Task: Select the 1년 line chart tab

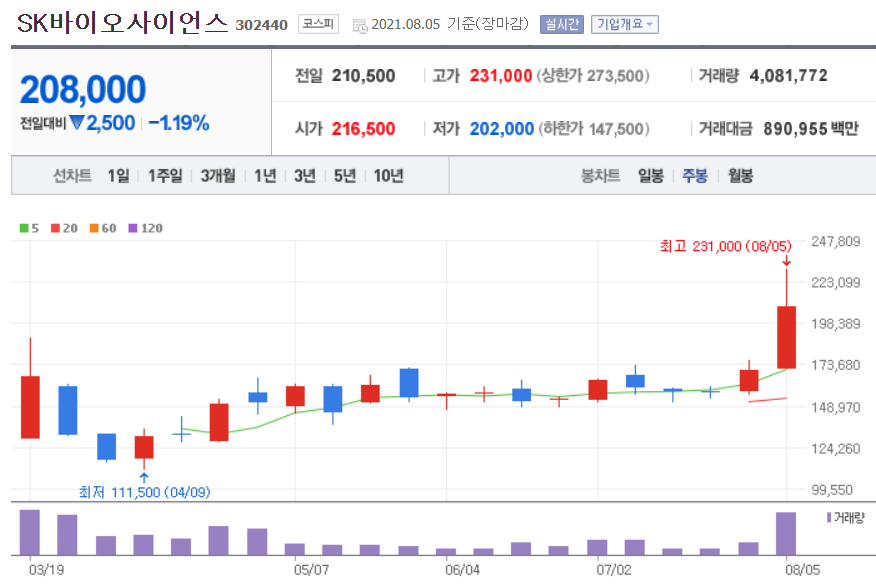Action: pos(265,176)
